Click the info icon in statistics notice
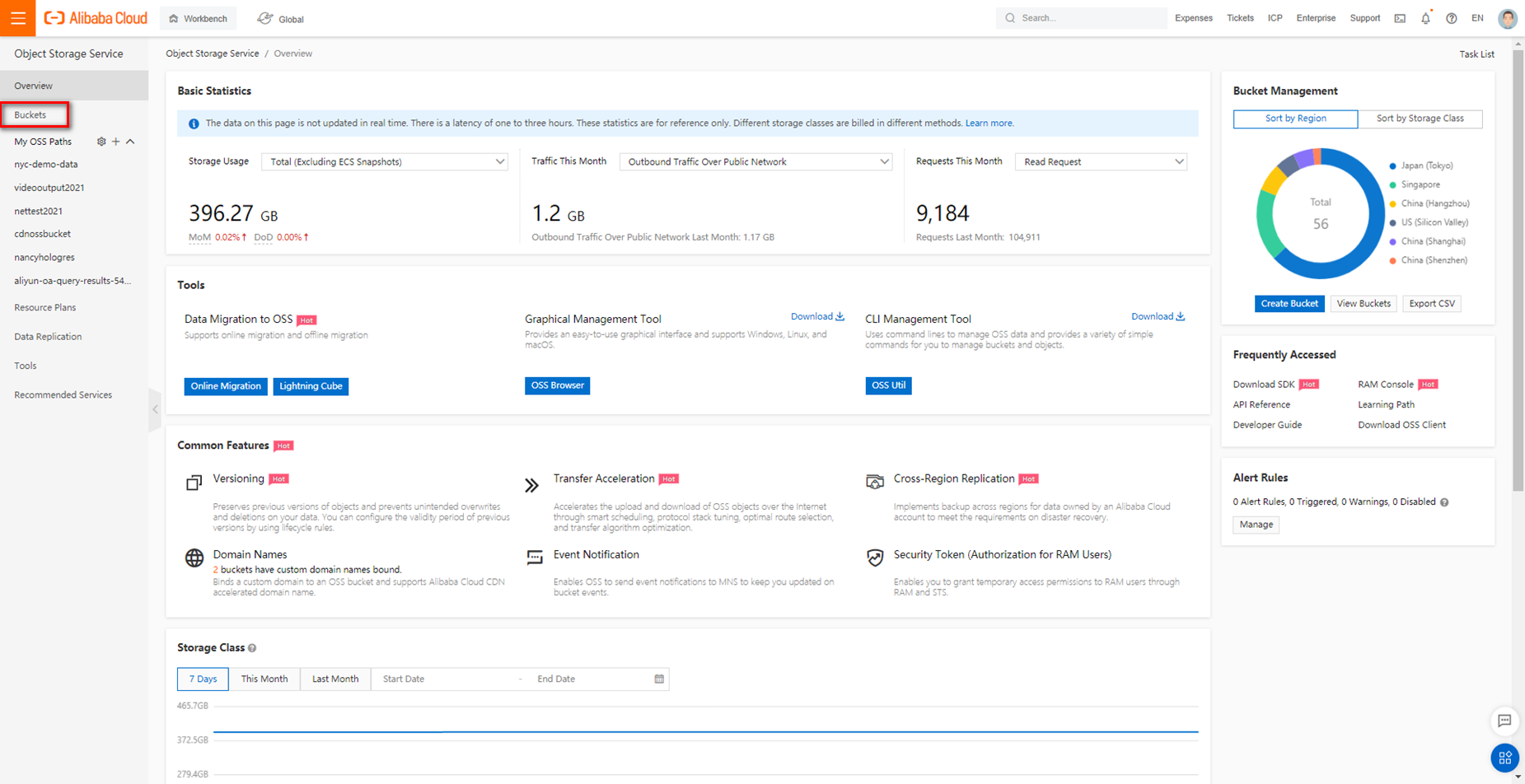This screenshot has height=784, width=1525. point(194,124)
